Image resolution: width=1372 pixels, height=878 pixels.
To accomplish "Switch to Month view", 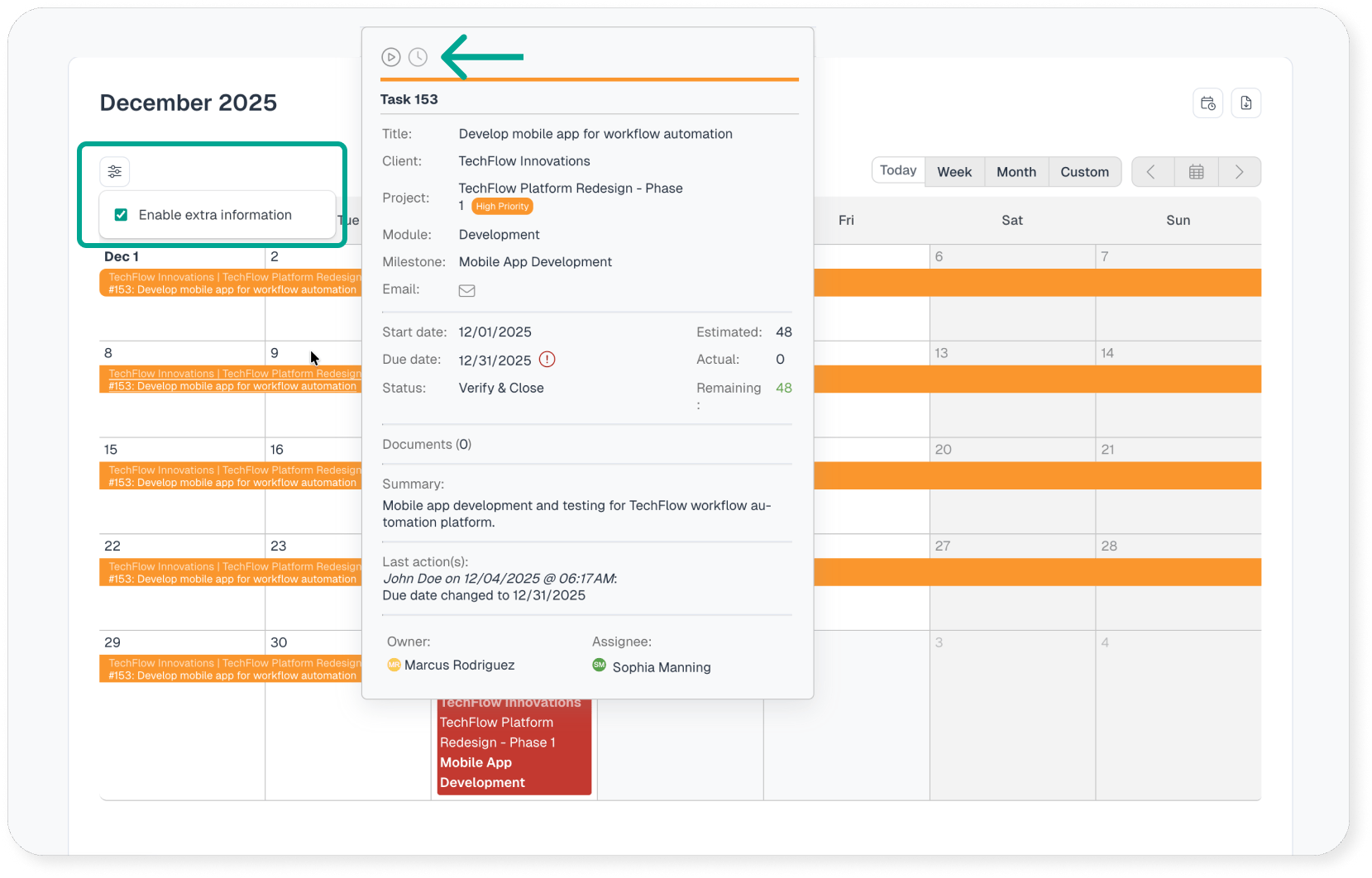I will point(1016,172).
